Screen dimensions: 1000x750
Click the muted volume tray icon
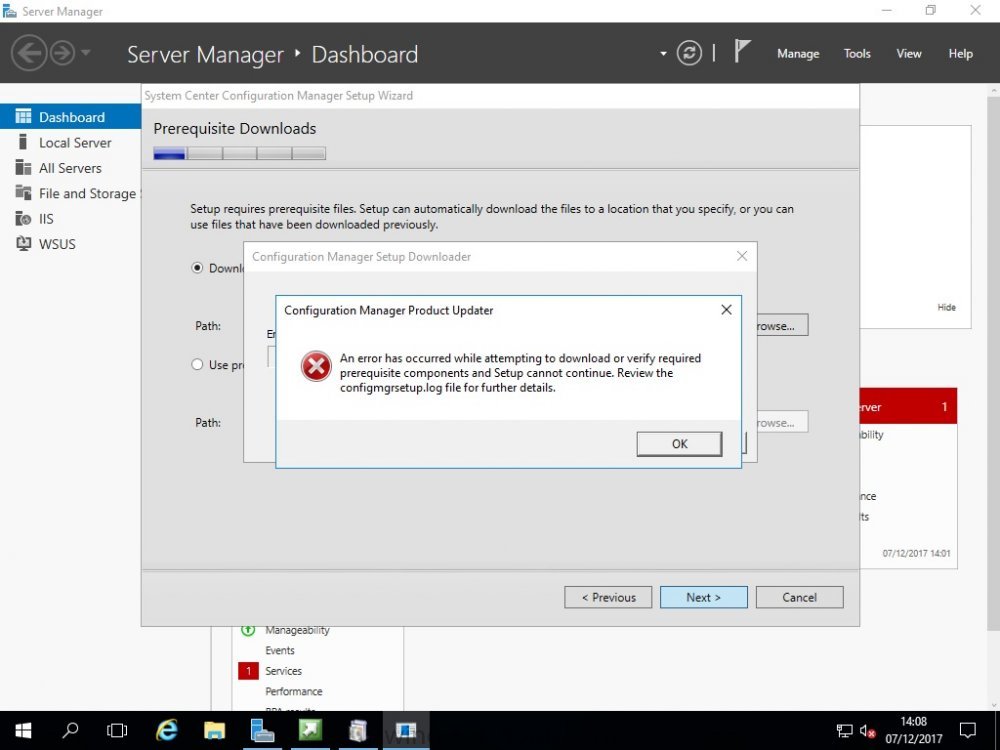(867, 731)
